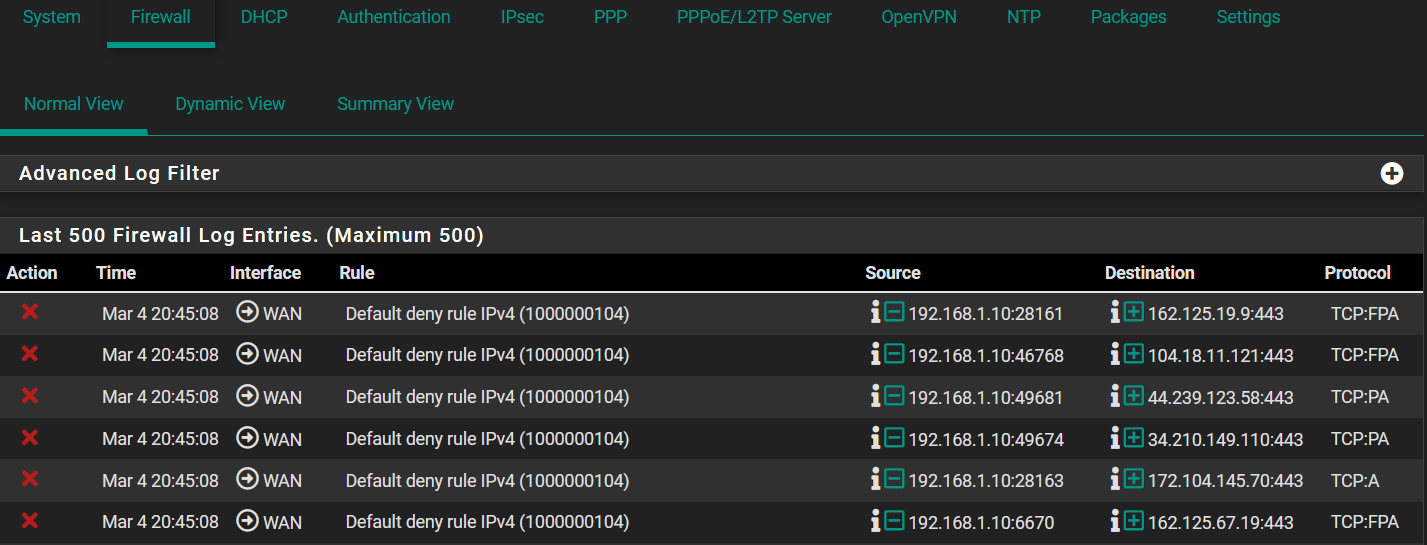Click the Protocol column header
Screen dimensions: 1427x545
[x=1358, y=273]
